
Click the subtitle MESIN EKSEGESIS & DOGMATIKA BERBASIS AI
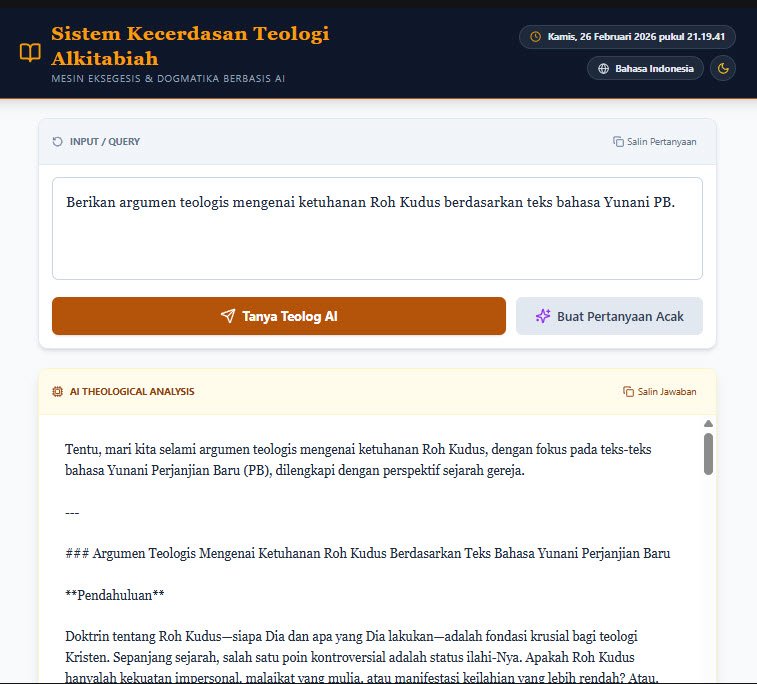click(168, 79)
